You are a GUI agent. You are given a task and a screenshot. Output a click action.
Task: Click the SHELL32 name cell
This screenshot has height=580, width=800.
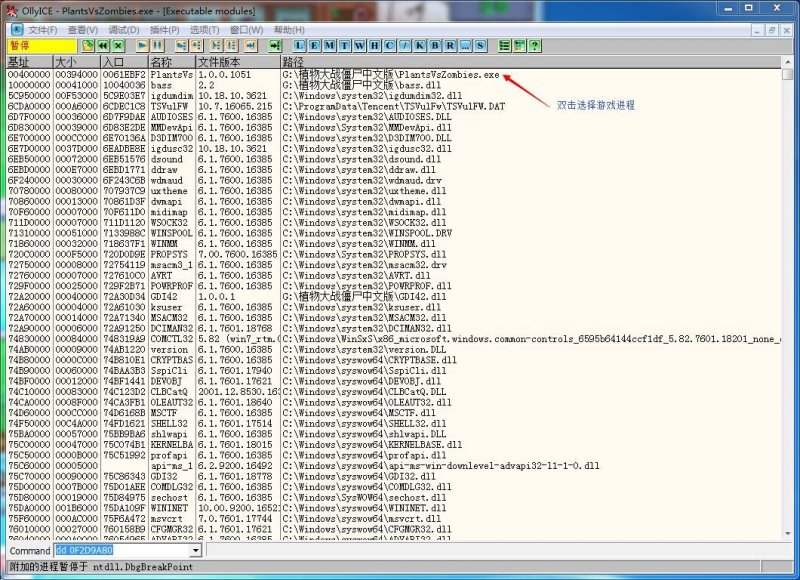point(169,423)
